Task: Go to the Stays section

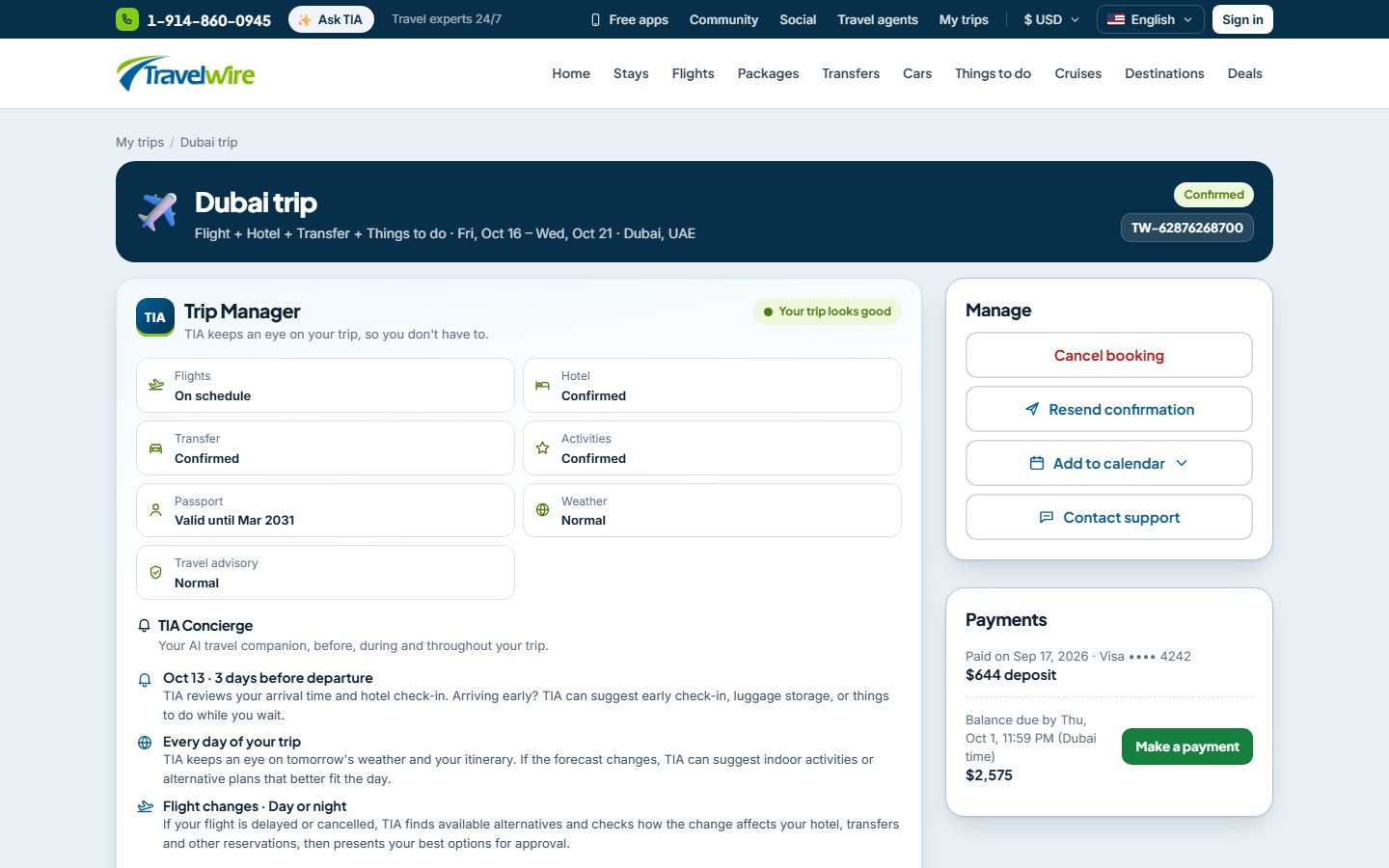Action: pos(631,73)
